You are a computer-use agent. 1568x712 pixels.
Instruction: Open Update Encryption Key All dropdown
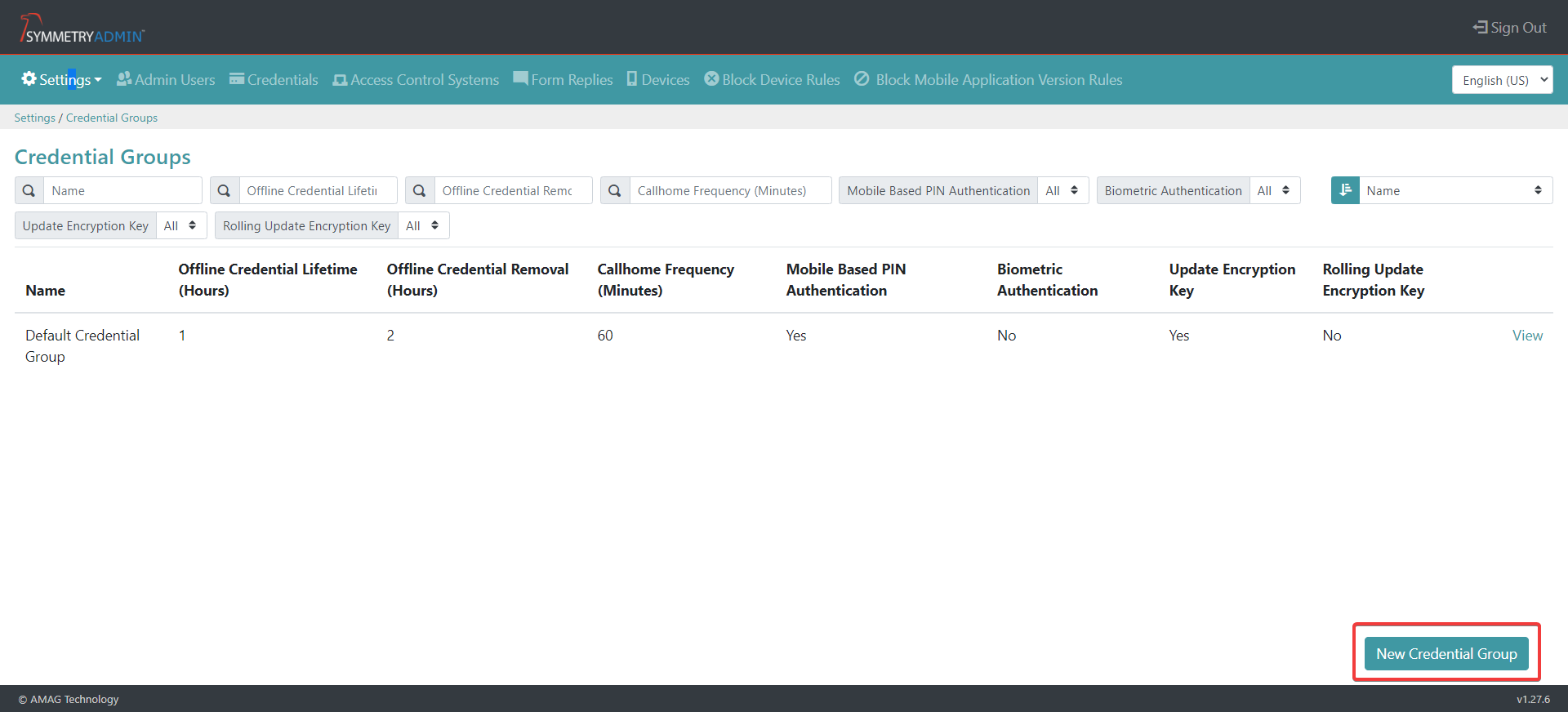181,225
